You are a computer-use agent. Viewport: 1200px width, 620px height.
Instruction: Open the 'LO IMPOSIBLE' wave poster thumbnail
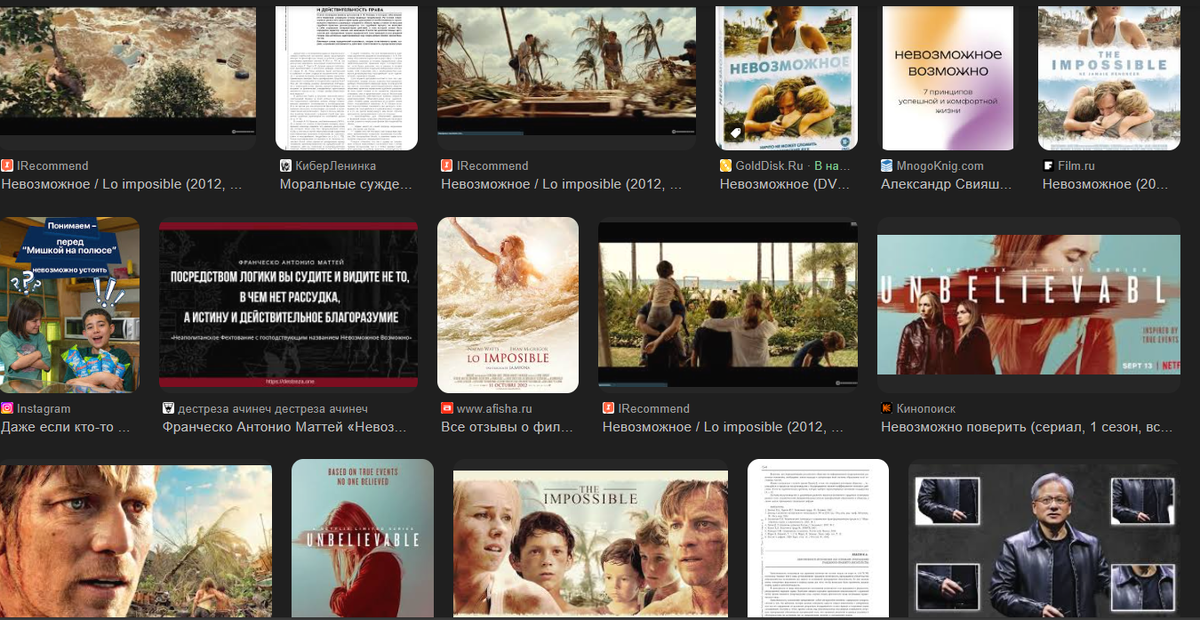click(x=508, y=305)
